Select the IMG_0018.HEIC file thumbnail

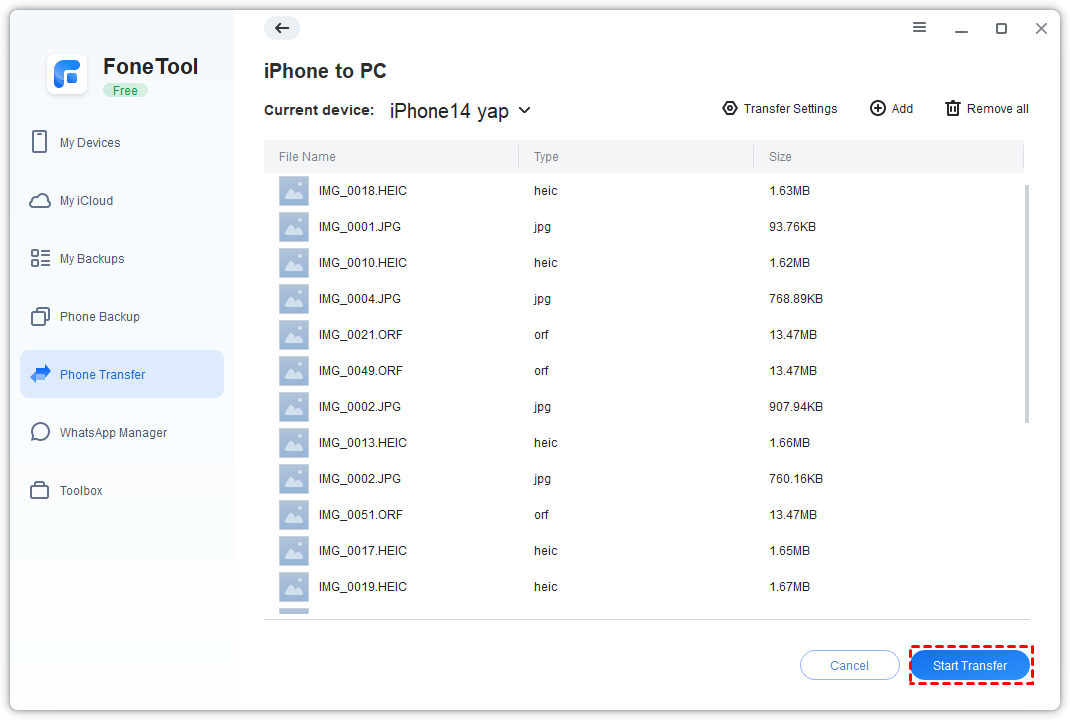click(x=294, y=191)
